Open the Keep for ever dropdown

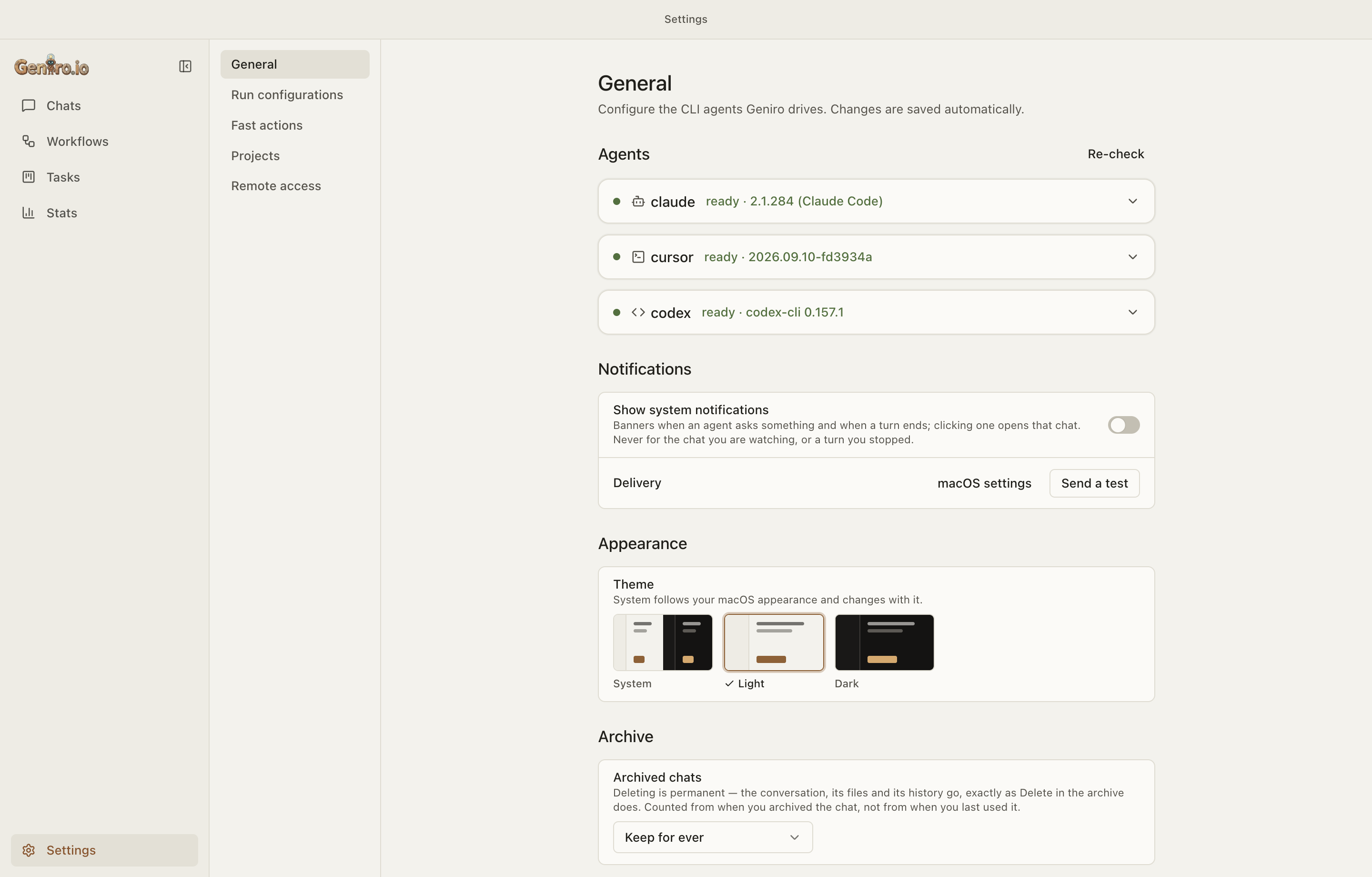(x=713, y=837)
